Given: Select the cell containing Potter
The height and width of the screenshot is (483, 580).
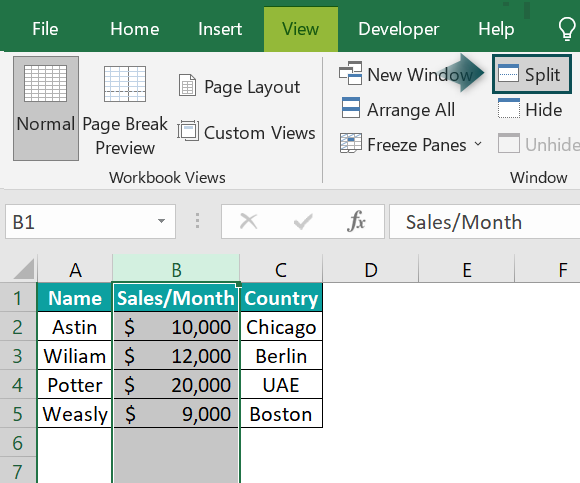Looking at the screenshot, I should (x=75, y=384).
